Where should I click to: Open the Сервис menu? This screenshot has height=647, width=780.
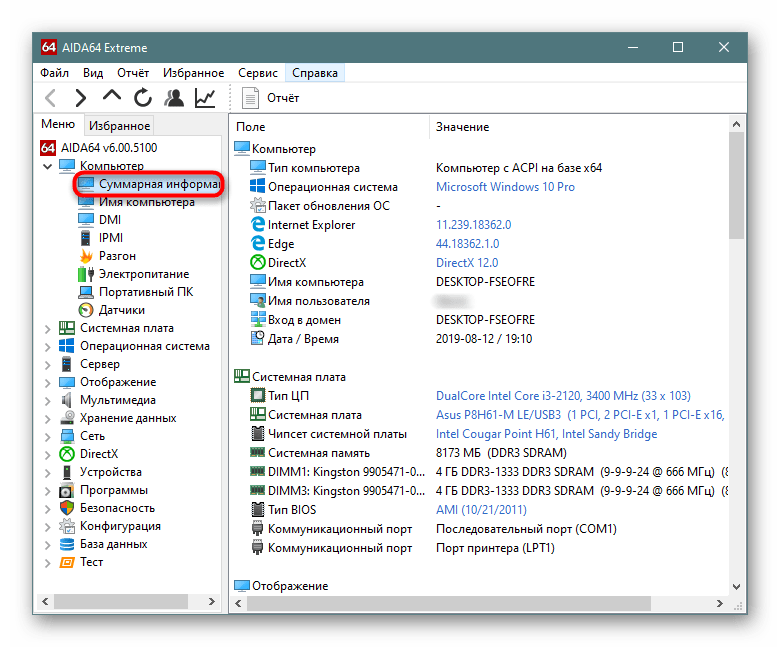click(x=258, y=73)
